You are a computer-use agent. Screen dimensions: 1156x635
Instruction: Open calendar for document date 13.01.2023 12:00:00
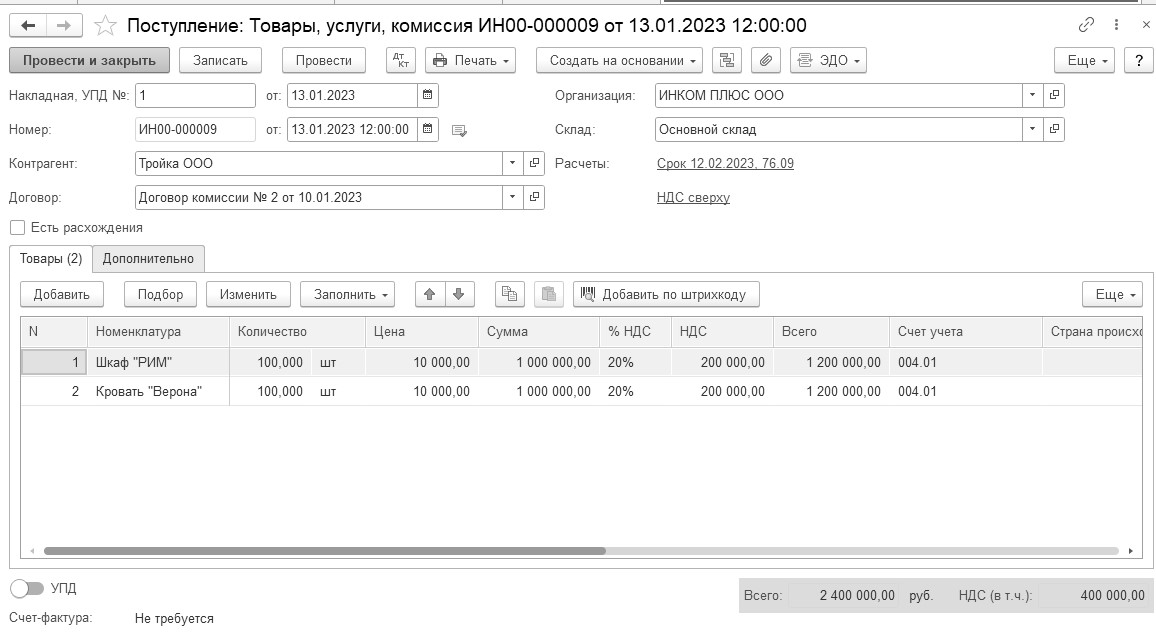click(x=428, y=129)
